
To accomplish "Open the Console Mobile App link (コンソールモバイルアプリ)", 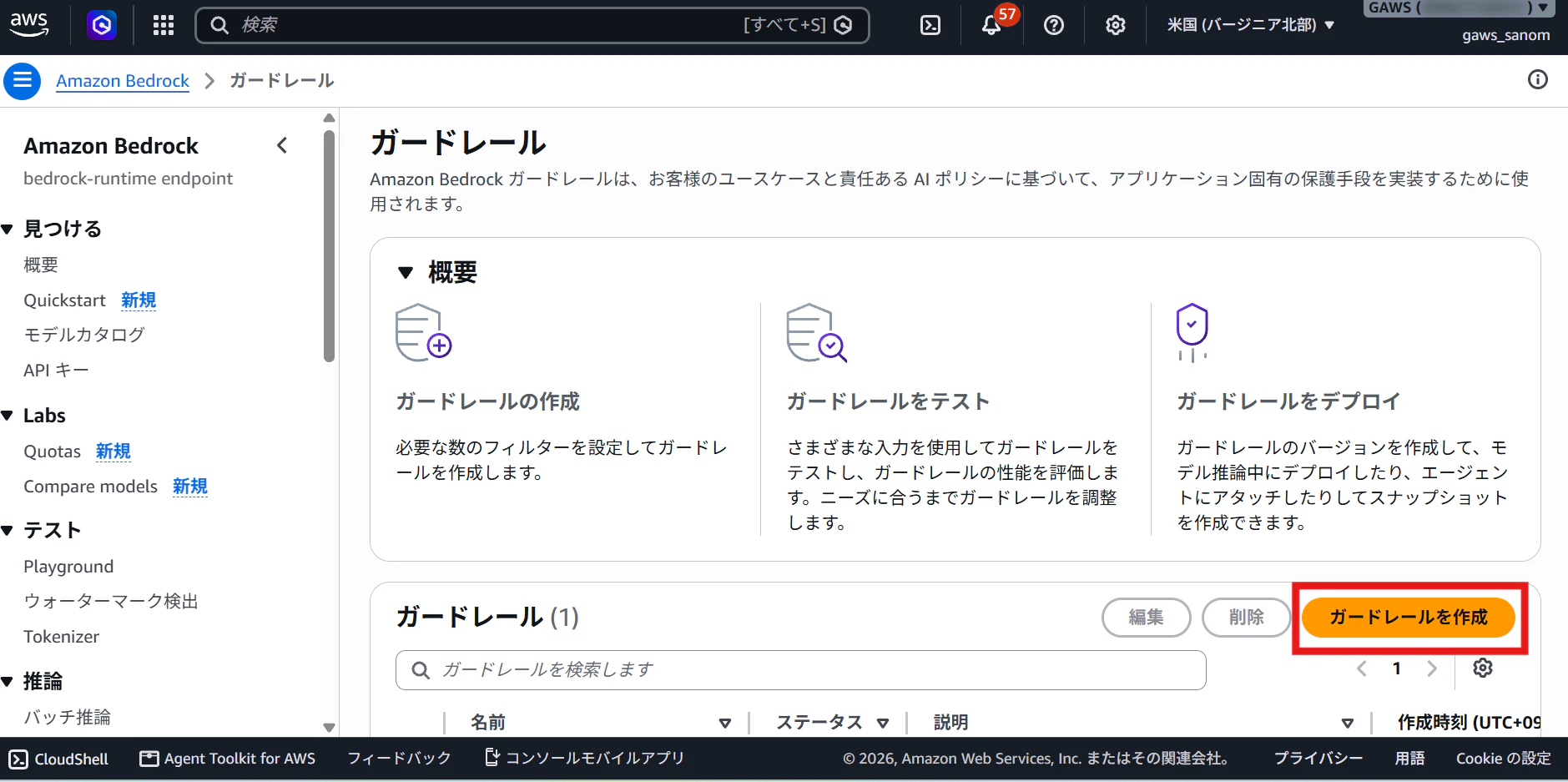I will coord(585,758).
